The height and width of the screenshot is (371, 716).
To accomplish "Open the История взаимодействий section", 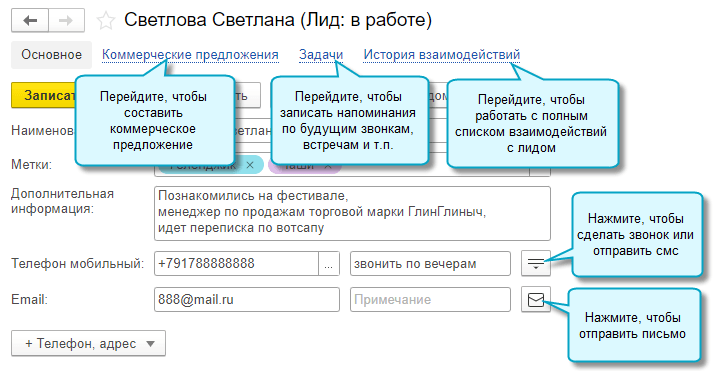I will [442, 55].
